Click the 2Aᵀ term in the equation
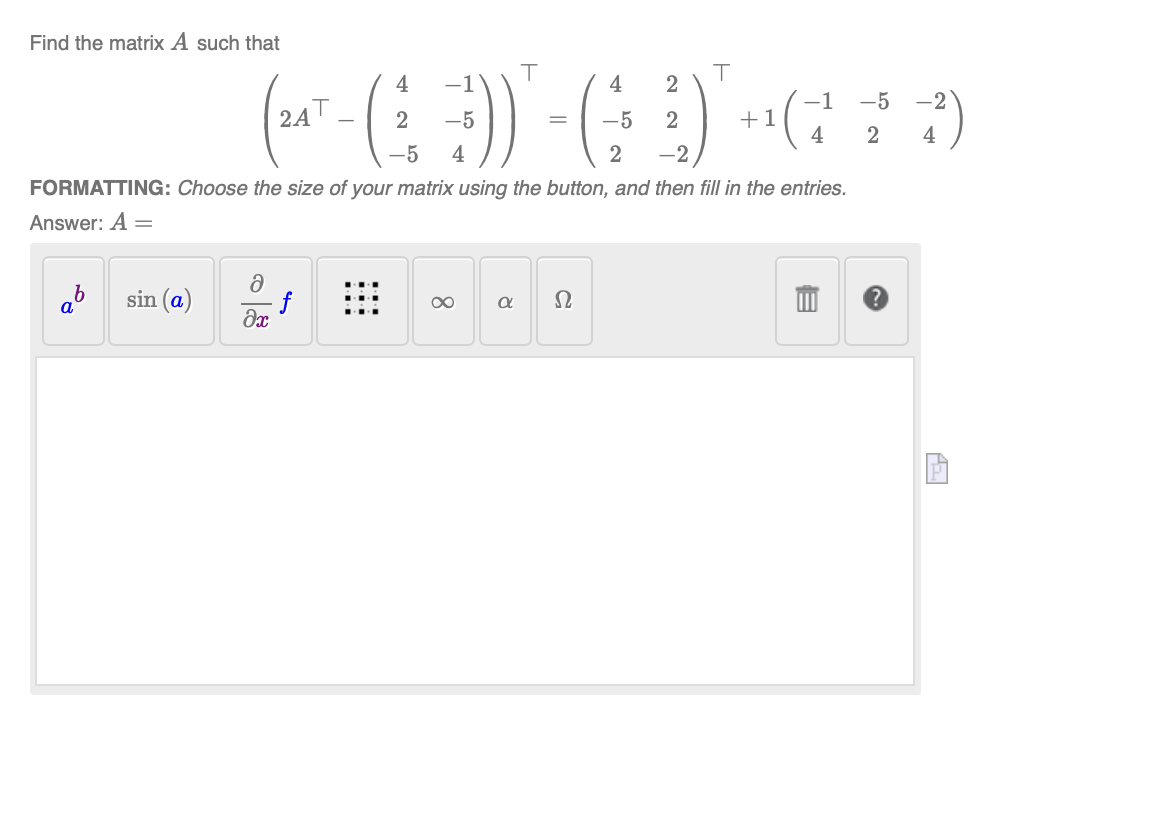The image size is (1166, 814). tap(303, 114)
